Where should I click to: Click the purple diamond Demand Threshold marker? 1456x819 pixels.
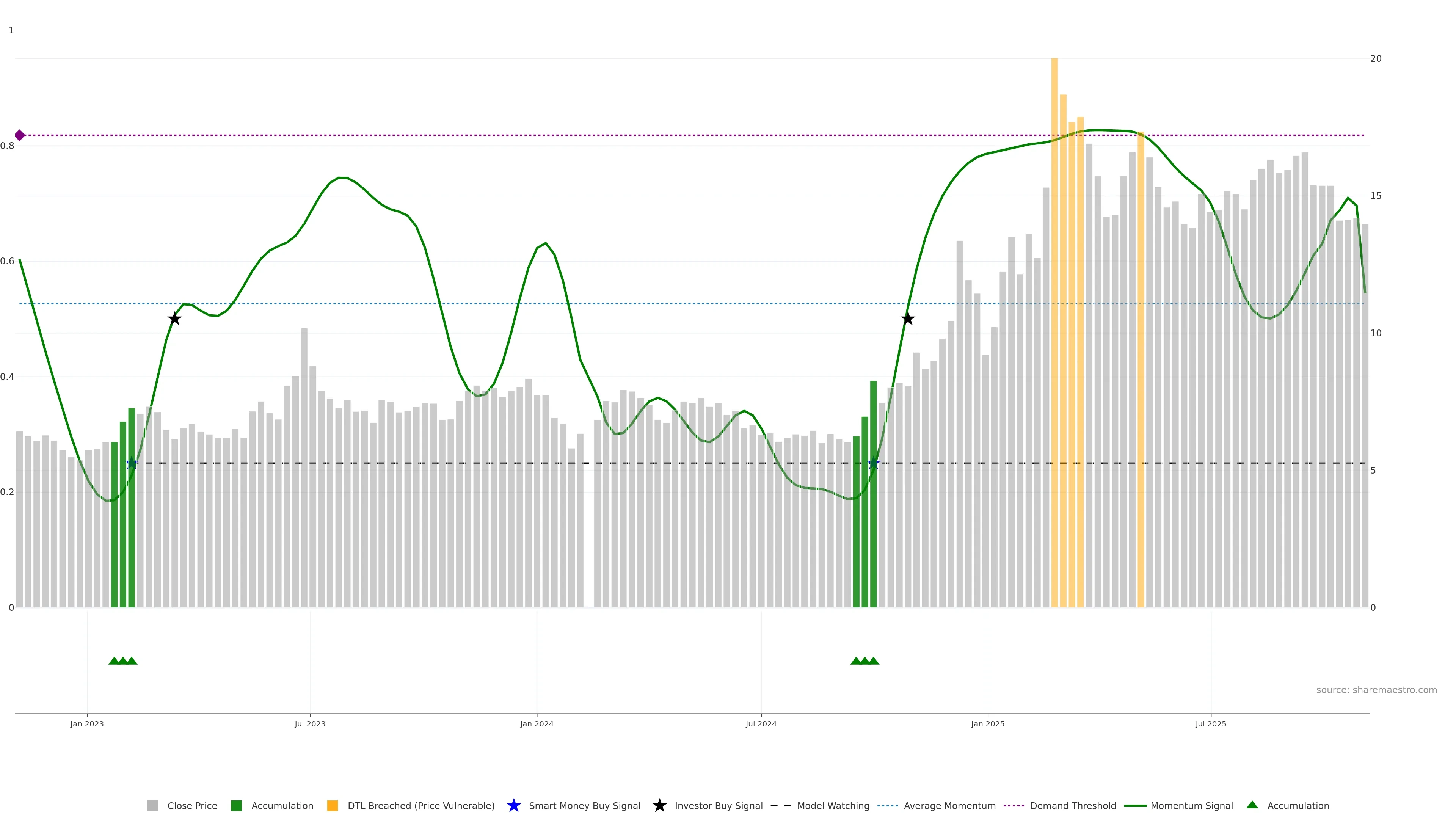tap(20, 135)
